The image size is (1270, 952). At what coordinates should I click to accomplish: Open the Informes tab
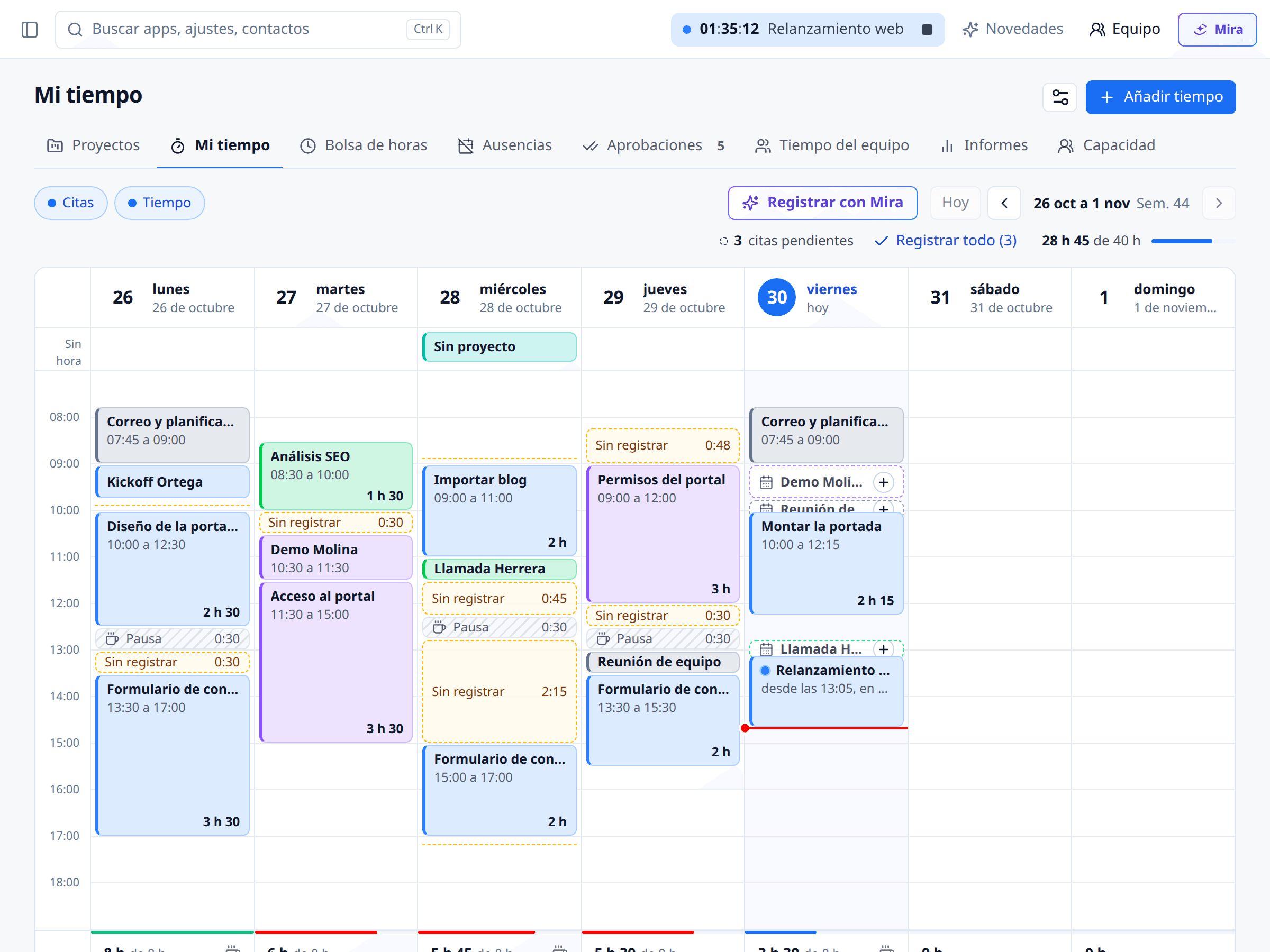tap(985, 145)
